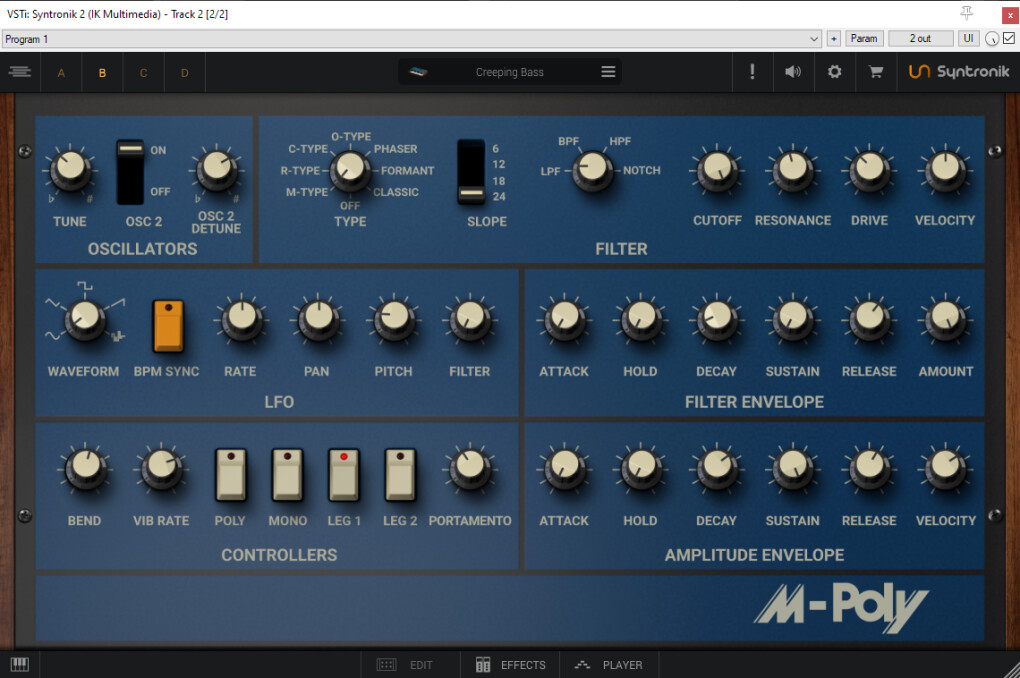1020x678 pixels.
Task: Click the LFO PITCH knob
Action: [x=394, y=319]
